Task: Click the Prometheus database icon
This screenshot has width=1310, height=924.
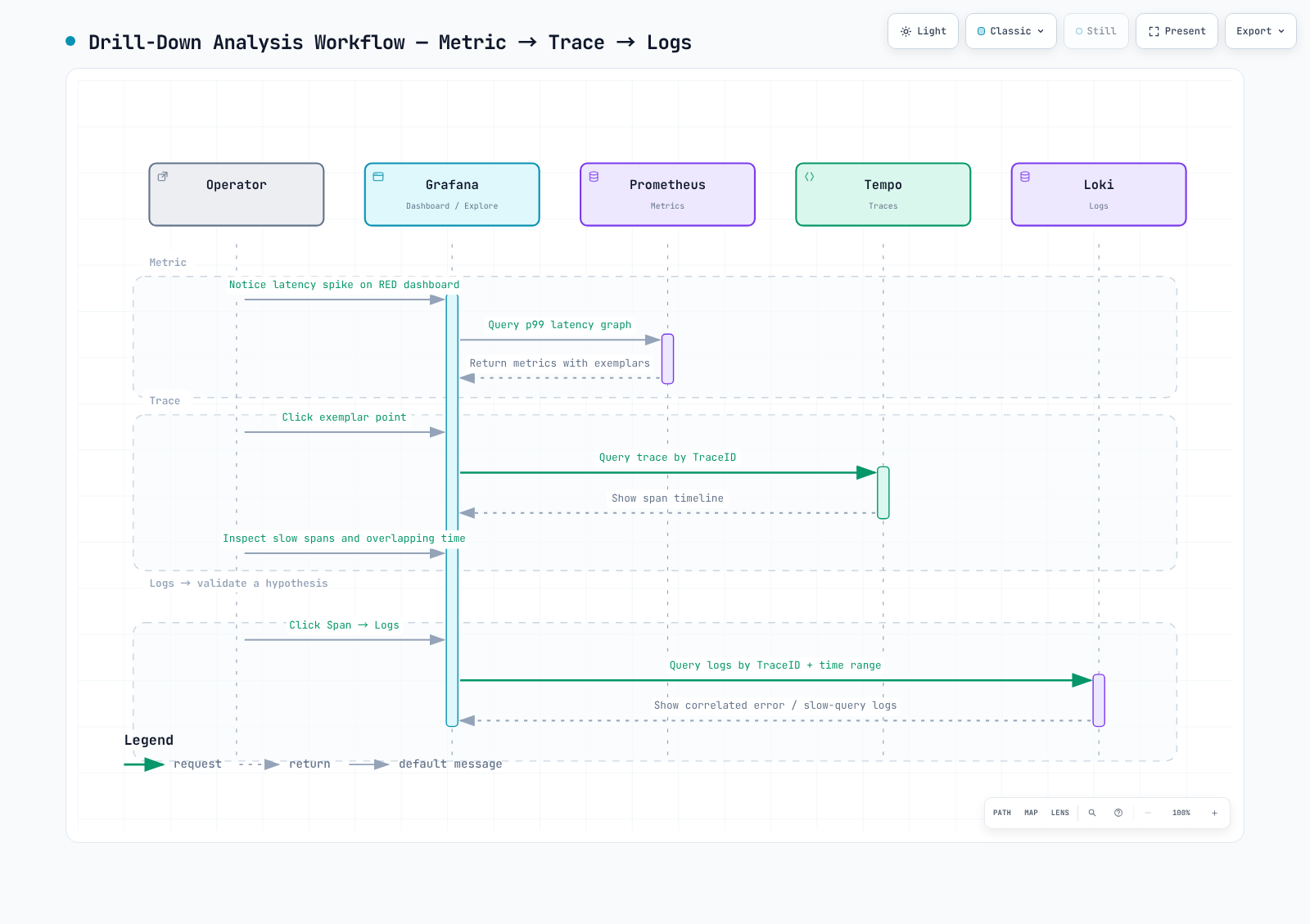Action: pyautogui.click(x=594, y=176)
